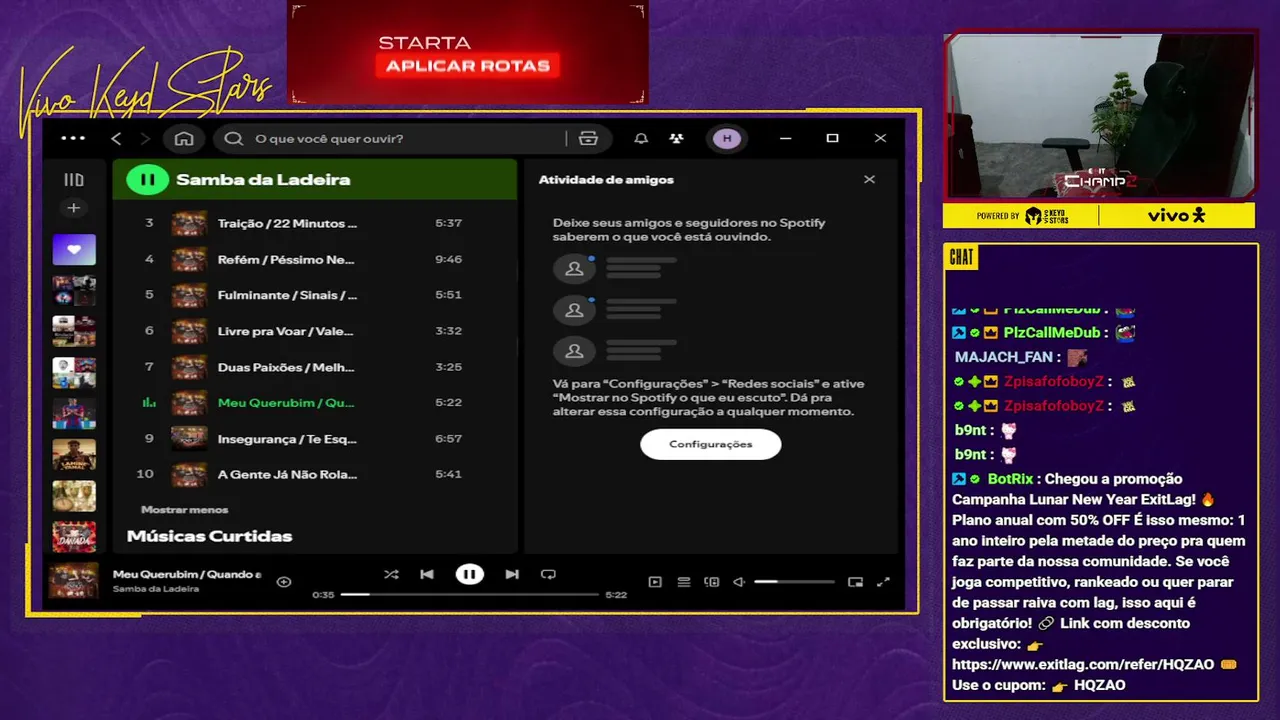Skip to next track
The width and height of the screenshot is (1280, 720).
[x=512, y=574]
